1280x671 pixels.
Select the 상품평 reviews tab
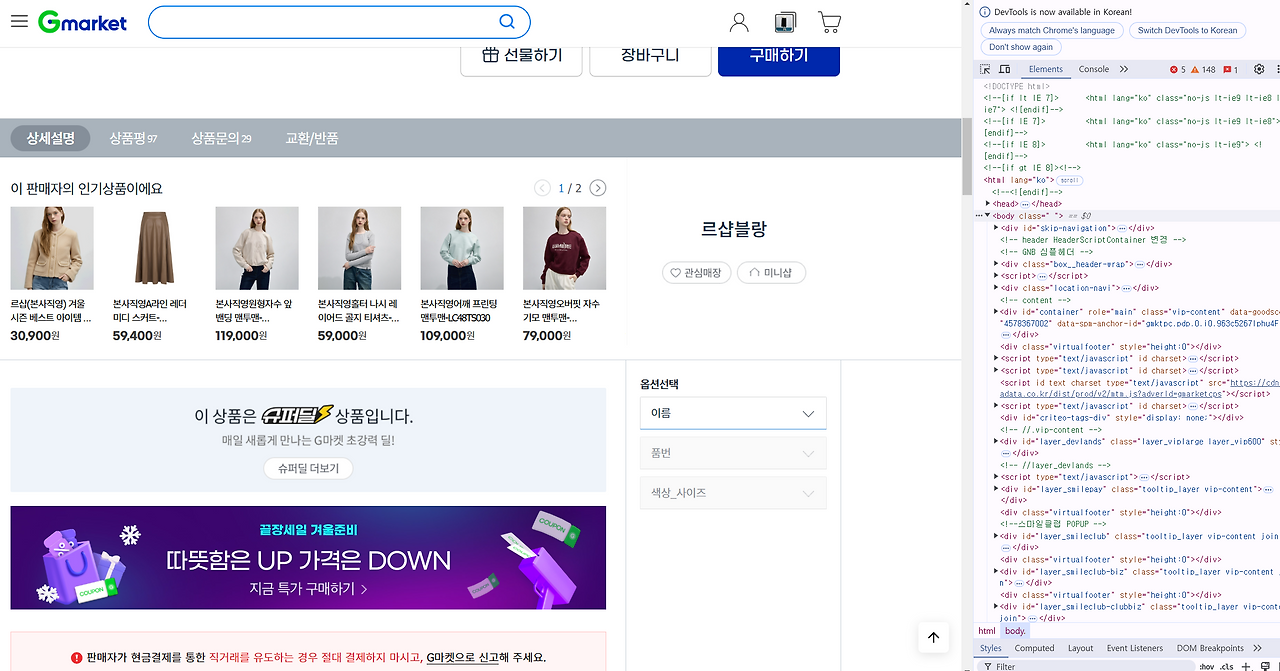[x=133, y=138]
